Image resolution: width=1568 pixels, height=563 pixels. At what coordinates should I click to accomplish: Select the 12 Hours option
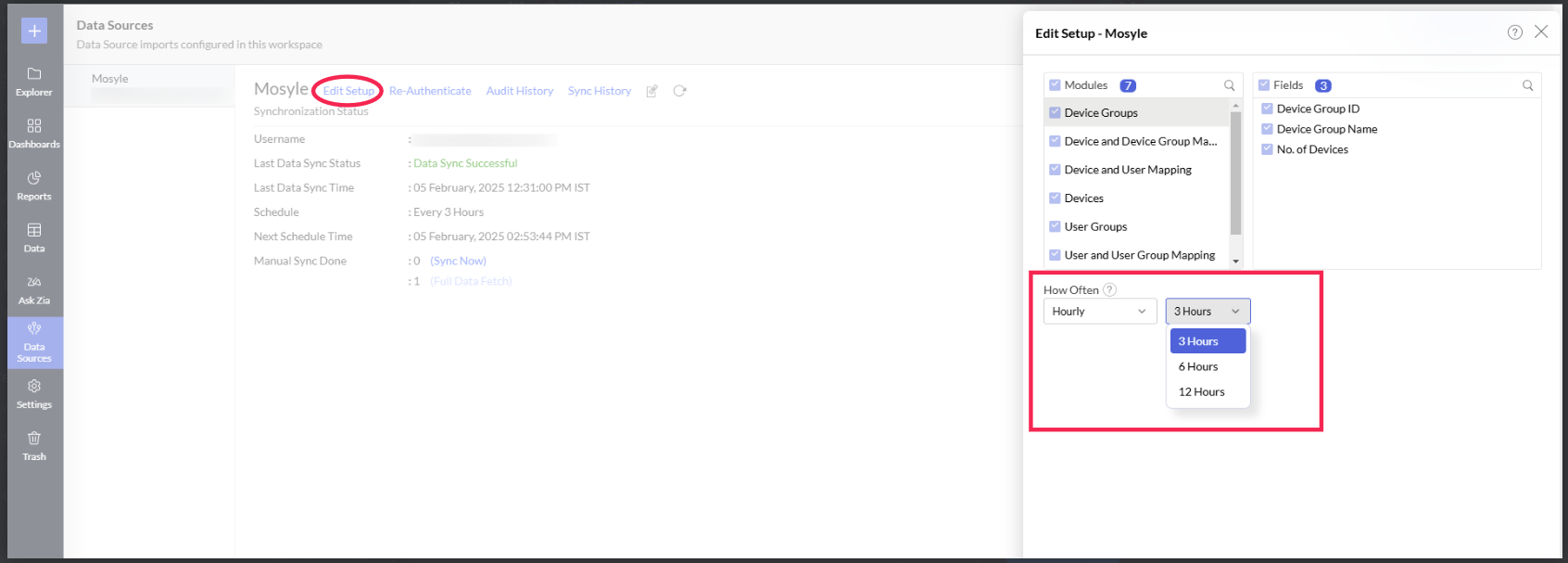point(1208,391)
